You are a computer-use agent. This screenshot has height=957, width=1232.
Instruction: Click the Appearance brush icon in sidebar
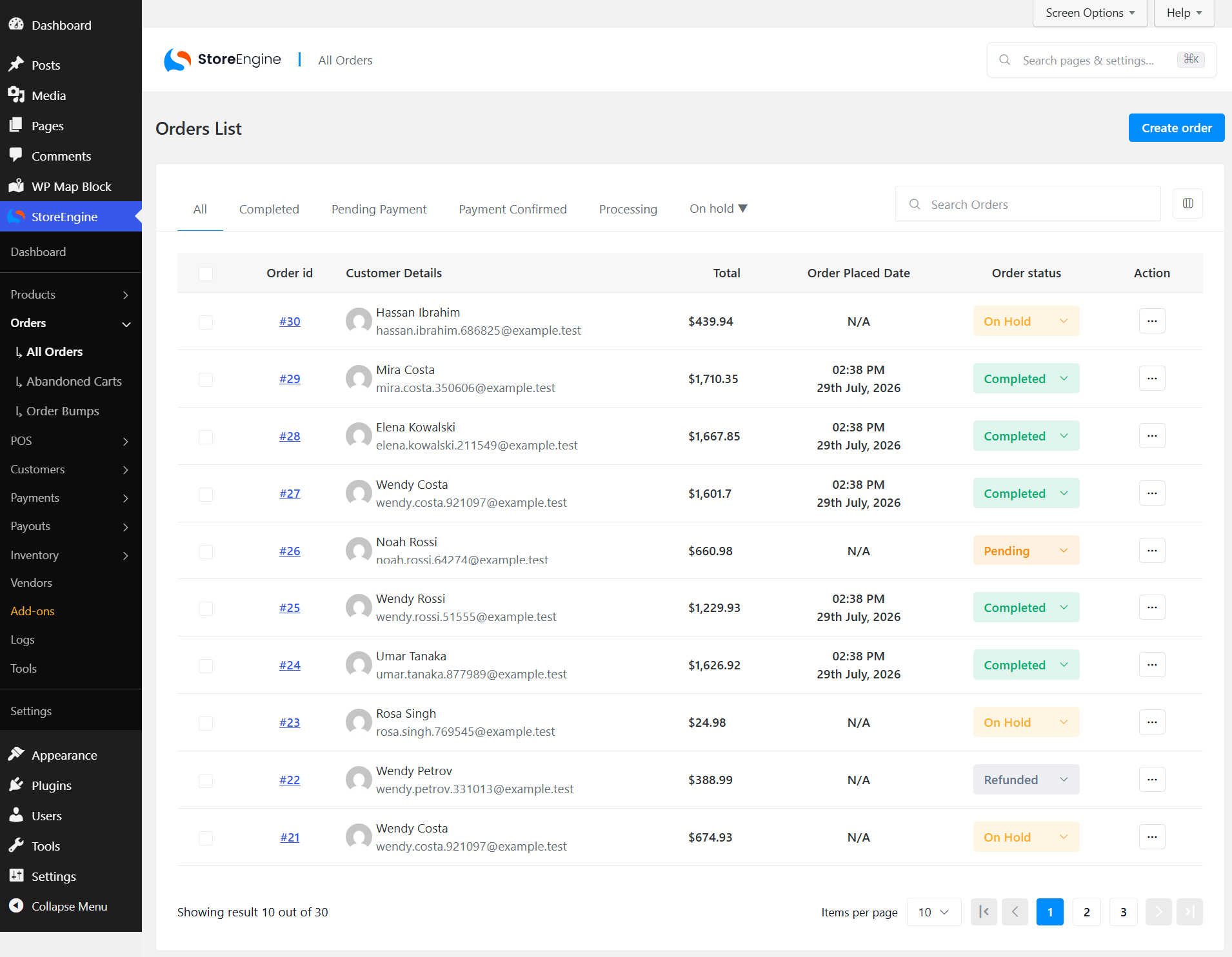[16, 755]
